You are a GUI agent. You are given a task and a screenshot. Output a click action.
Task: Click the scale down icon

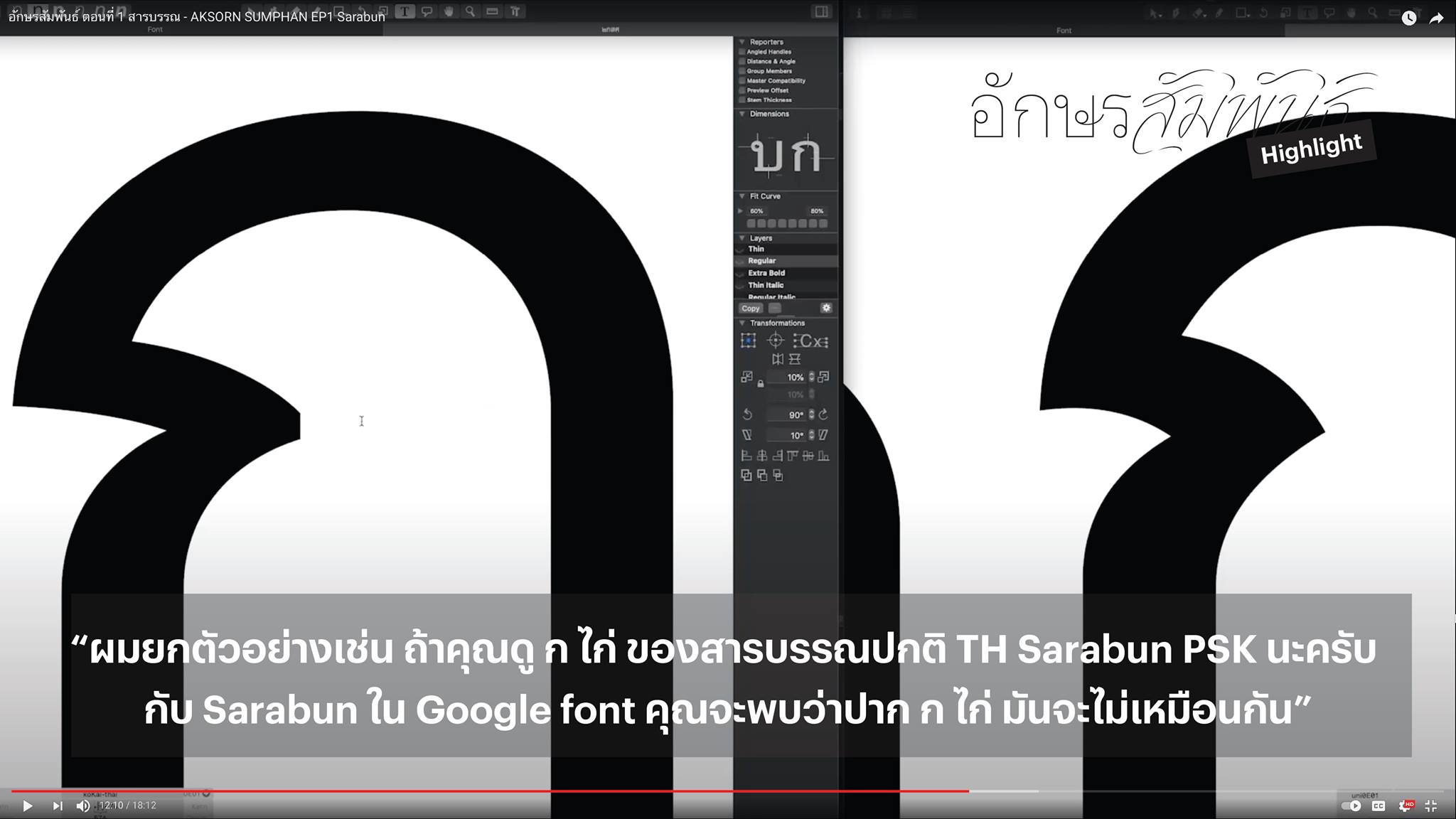tap(746, 377)
